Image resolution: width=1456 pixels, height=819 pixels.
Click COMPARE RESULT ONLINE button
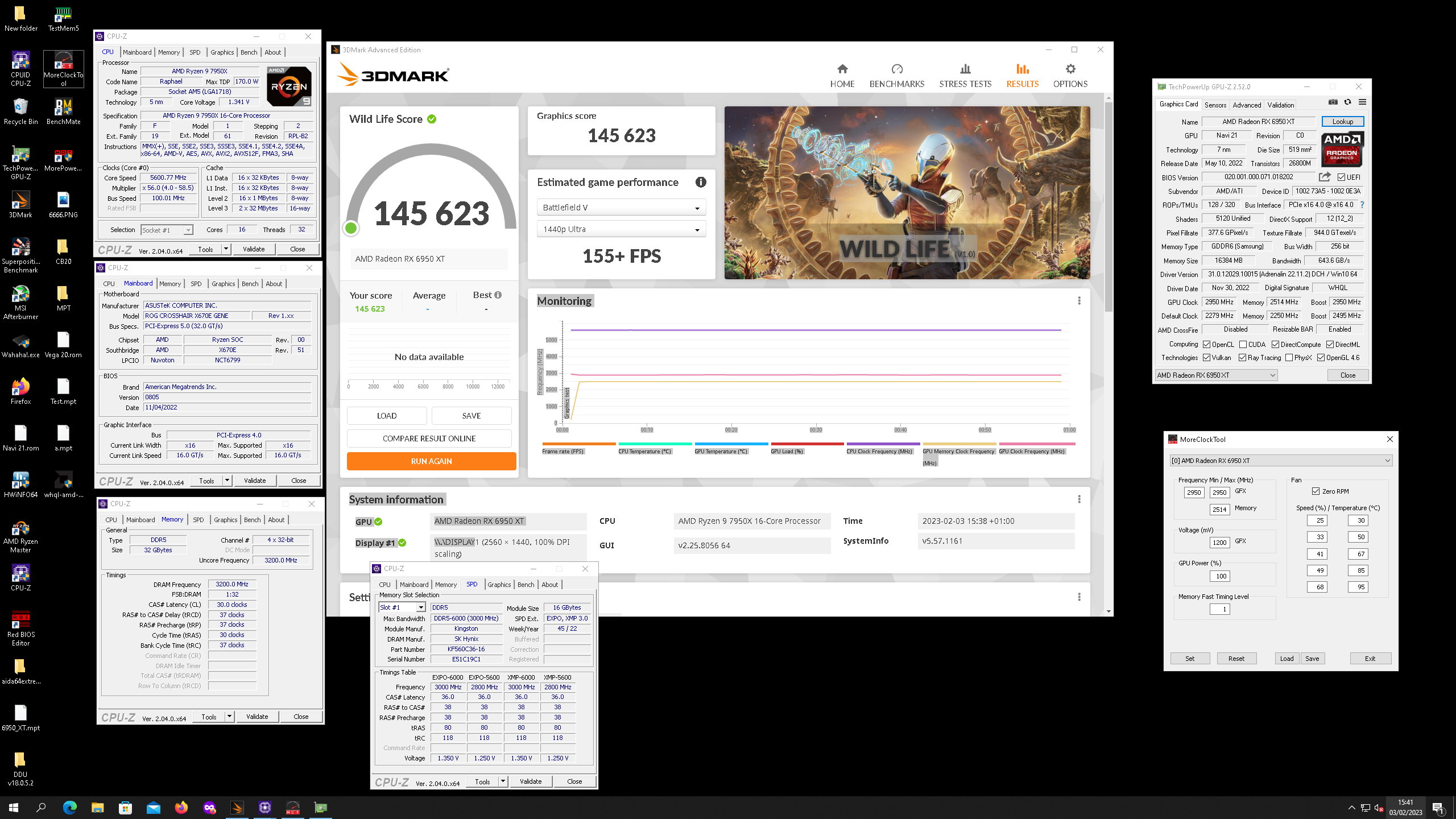[x=429, y=439]
